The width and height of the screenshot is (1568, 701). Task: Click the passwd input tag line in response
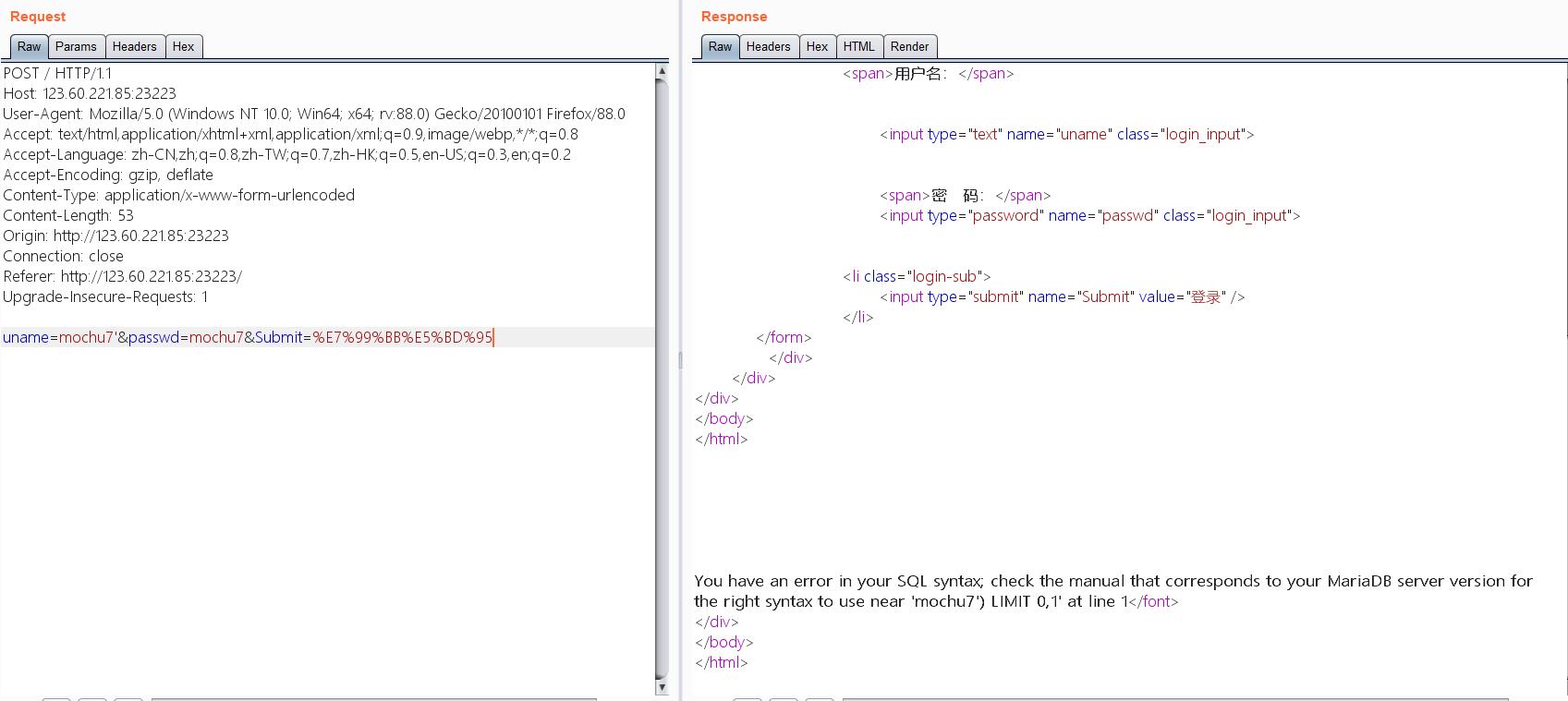click(x=1090, y=215)
